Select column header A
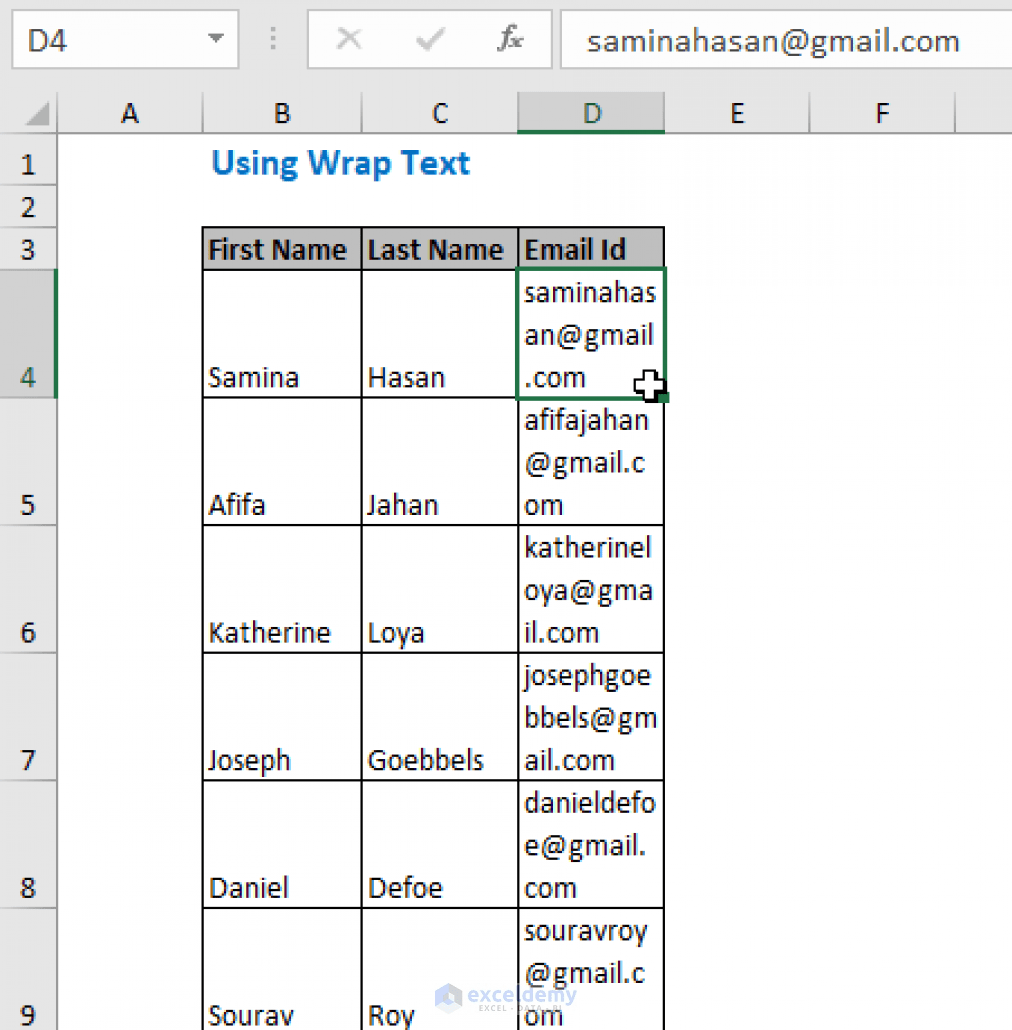The height and width of the screenshot is (1030, 1012). 129,113
